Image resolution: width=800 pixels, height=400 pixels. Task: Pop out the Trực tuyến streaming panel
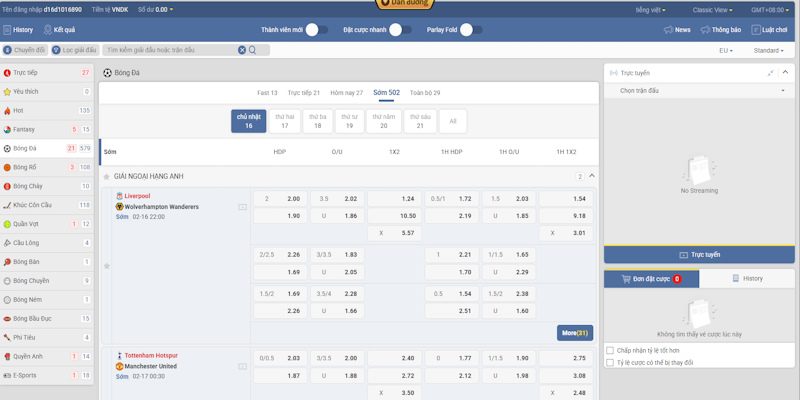[770, 73]
